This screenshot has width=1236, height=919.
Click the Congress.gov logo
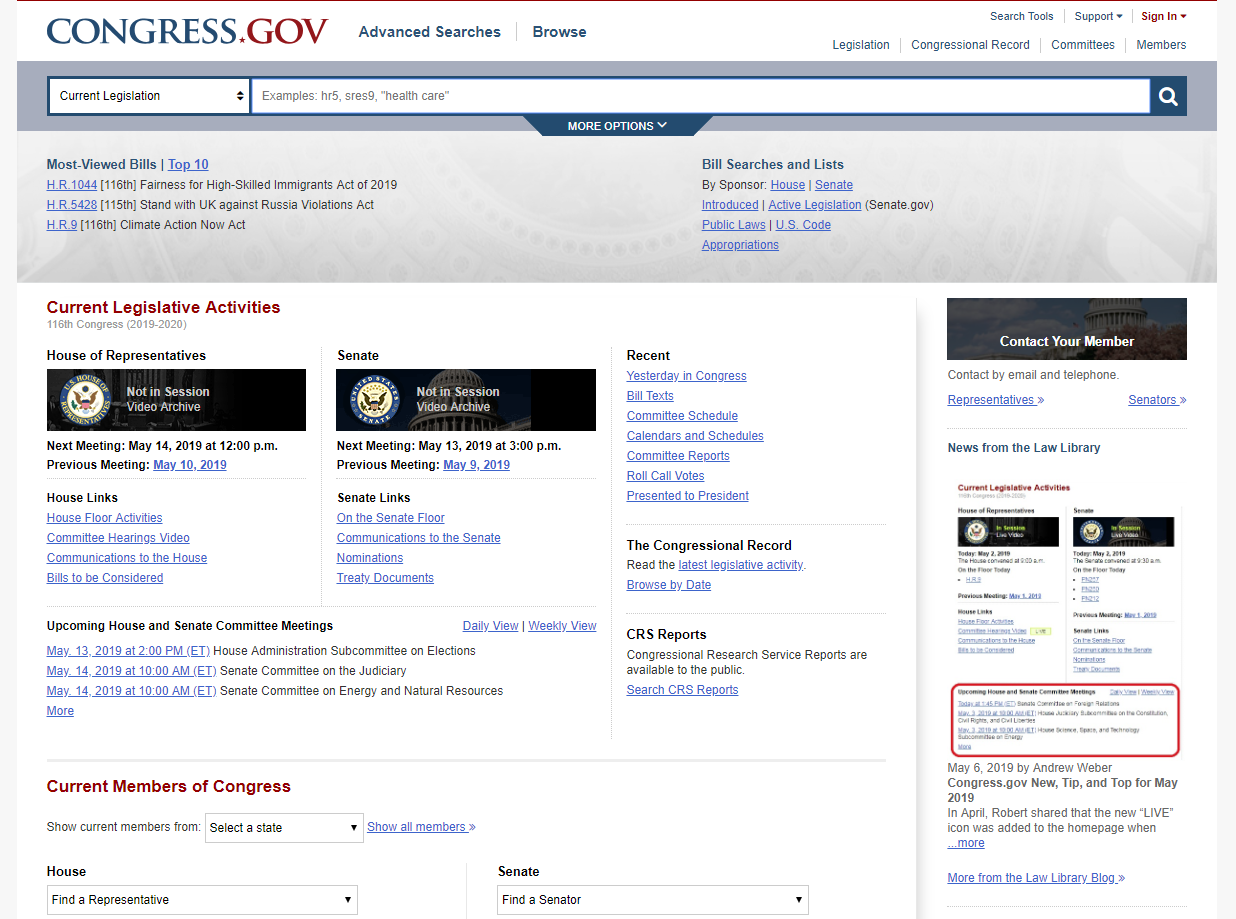pyautogui.click(x=186, y=31)
